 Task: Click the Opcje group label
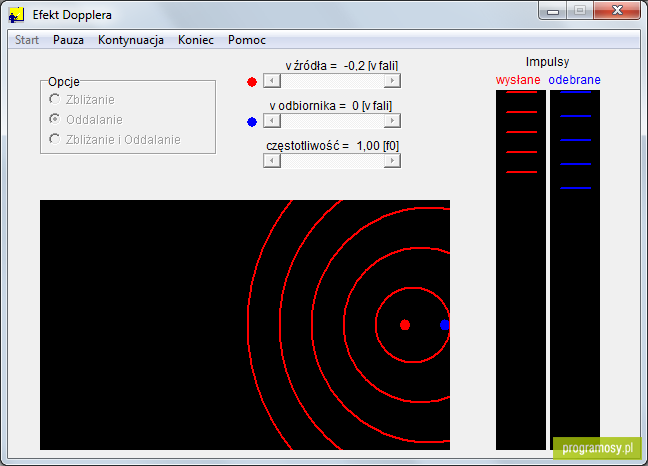[64, 81]
